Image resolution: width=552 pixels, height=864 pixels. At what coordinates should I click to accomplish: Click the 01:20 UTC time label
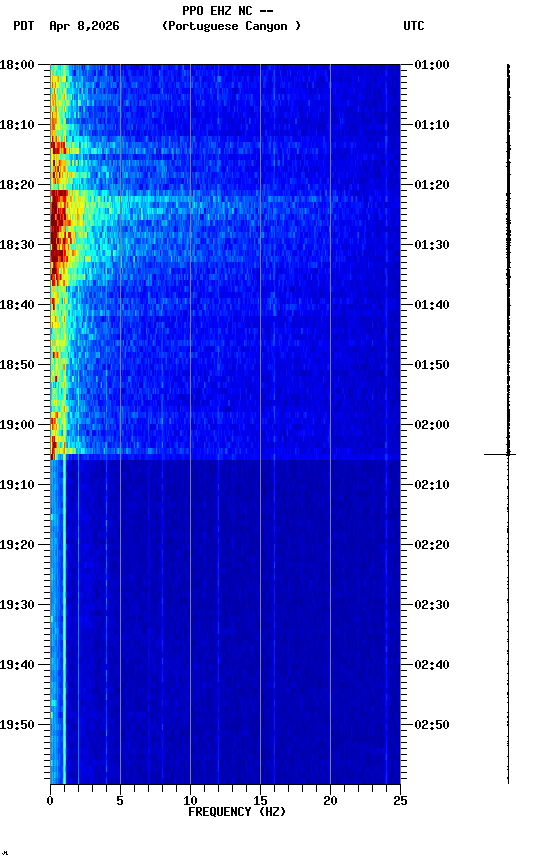432,185
